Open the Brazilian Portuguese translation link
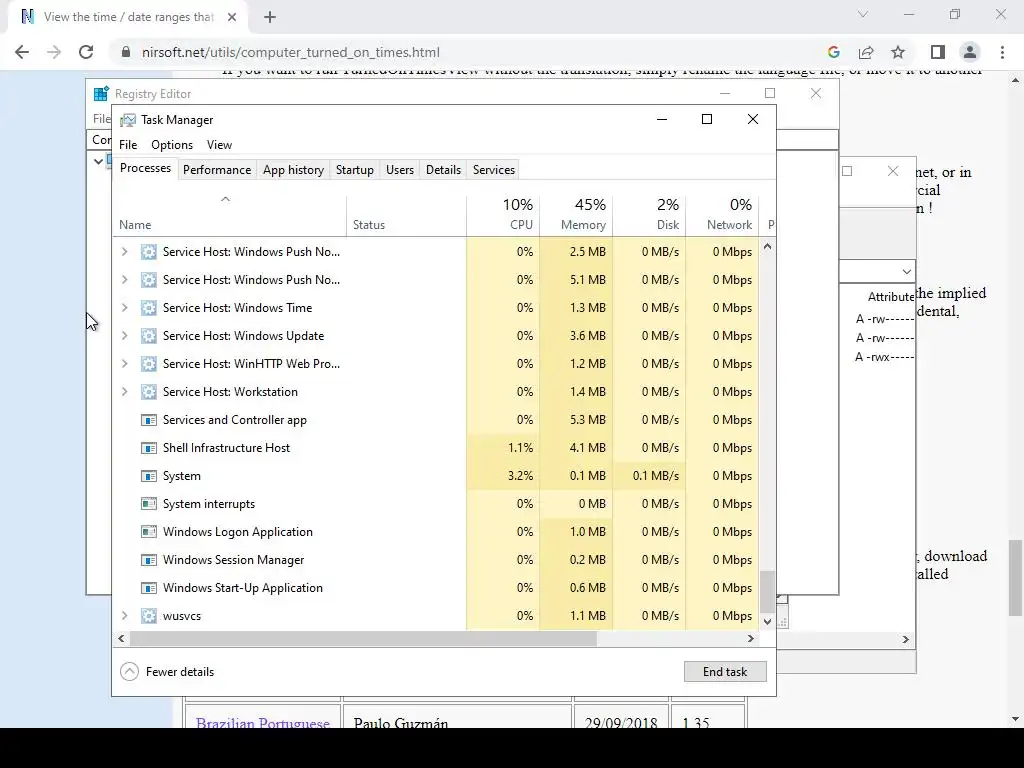Viewport: 1024px width, 768px height. coord(263,722)
